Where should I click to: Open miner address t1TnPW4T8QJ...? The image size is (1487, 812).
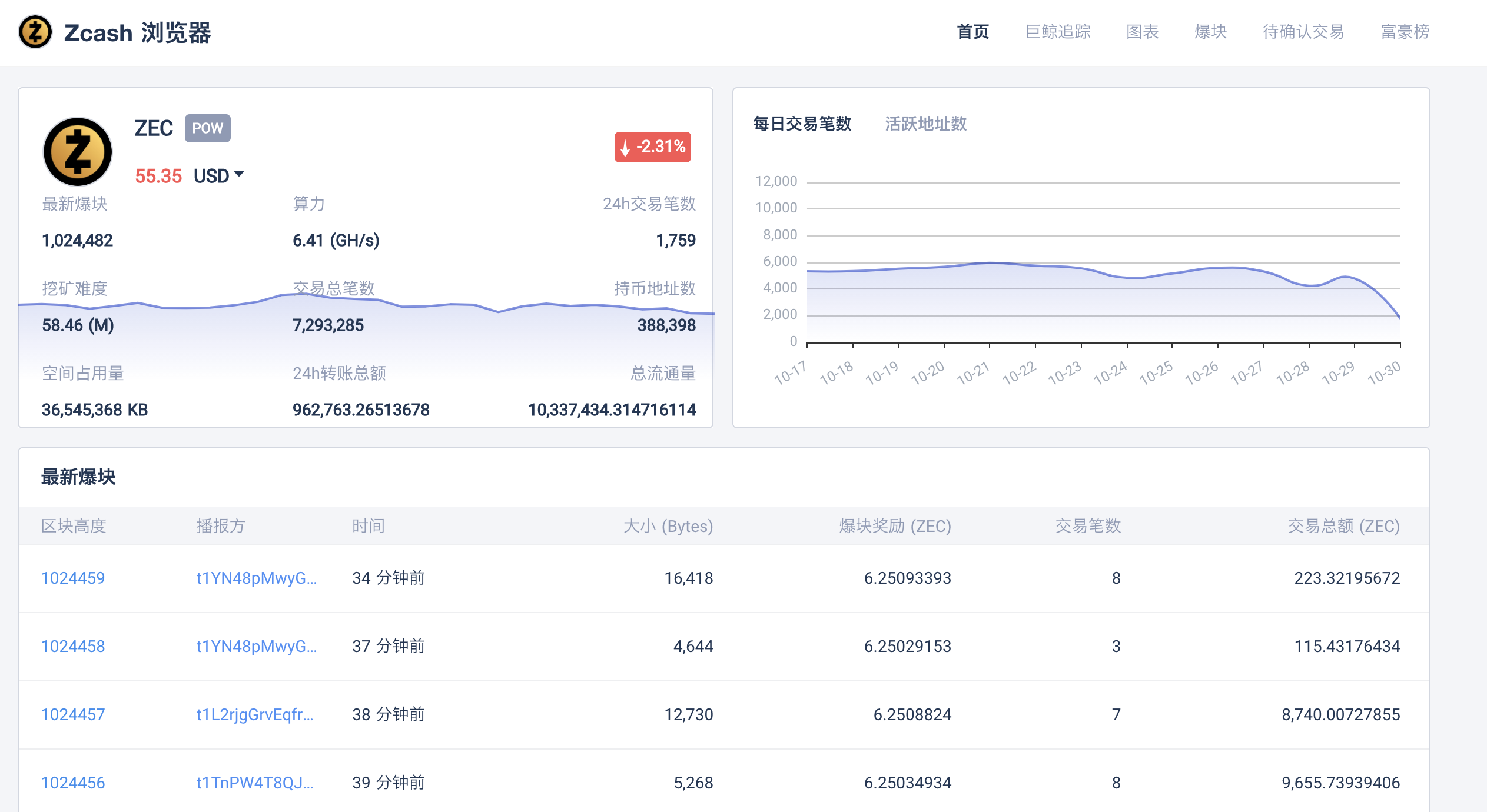click(255, 783)
